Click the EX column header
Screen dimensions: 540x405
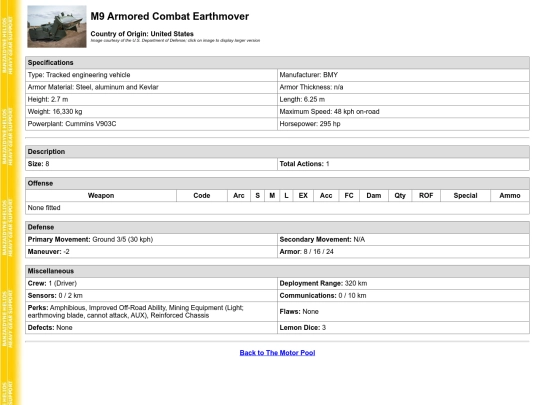click(303, 196)
